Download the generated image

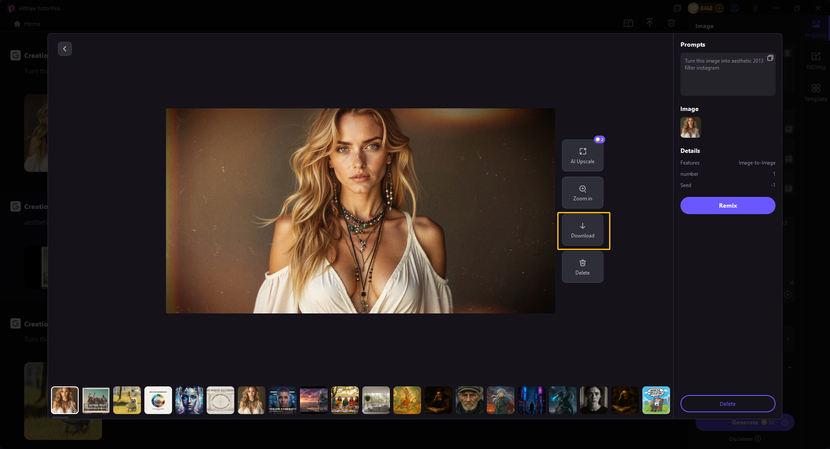583,230
